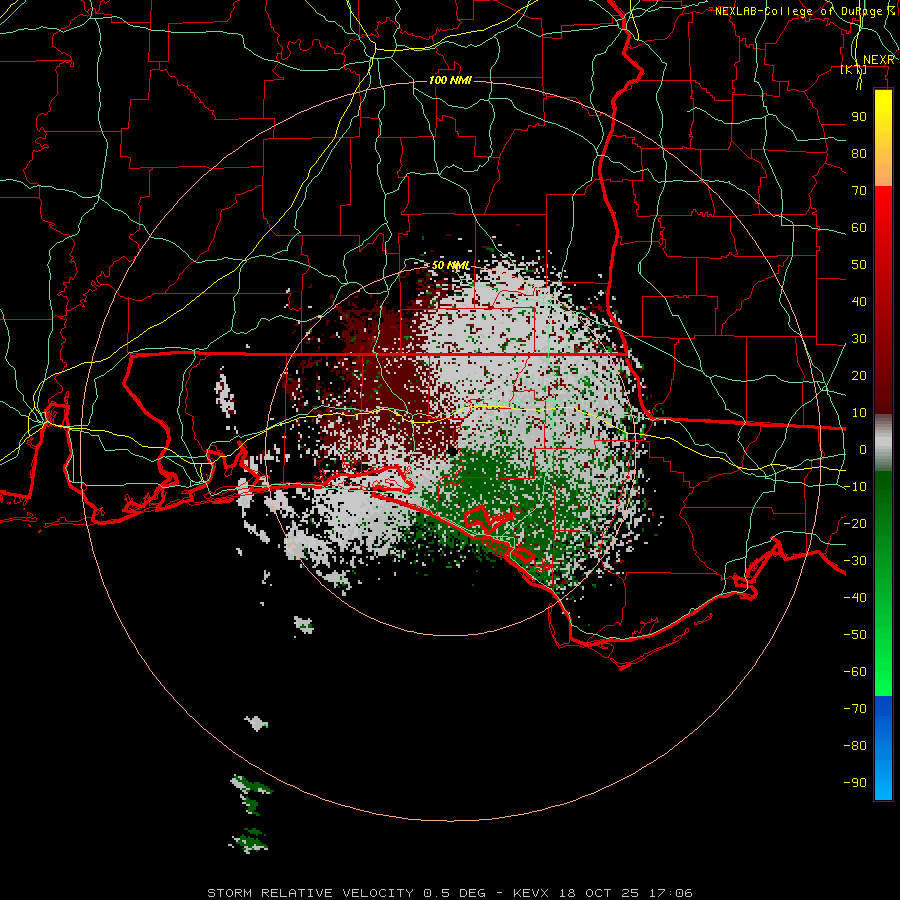The height and width of the screenshot is (900, 900).
Task: Click the 0.5 DEG elevation text
Action: coord(455,893)
